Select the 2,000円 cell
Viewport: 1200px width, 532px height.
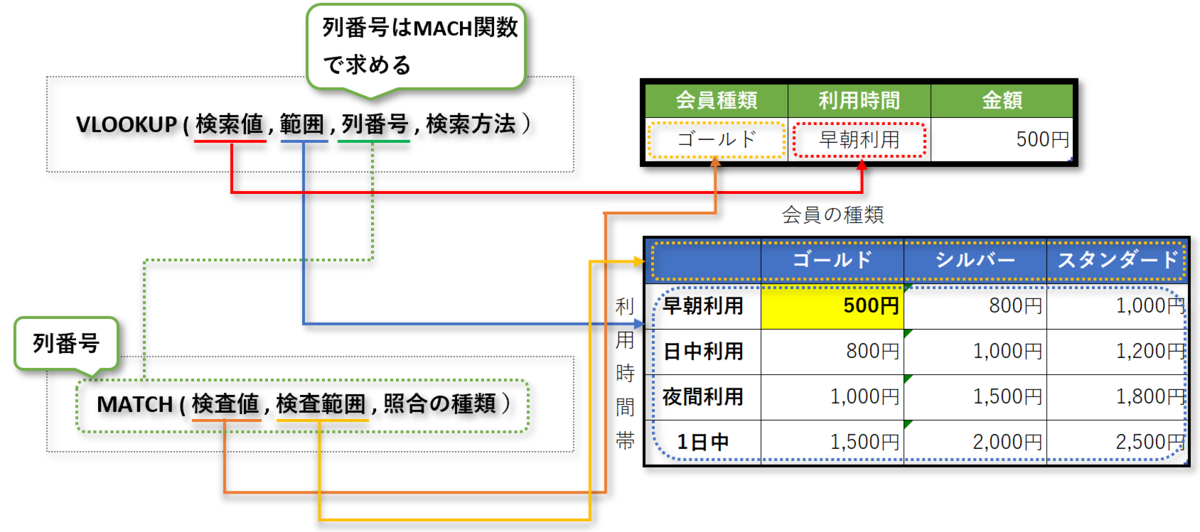tap(975, 442)
